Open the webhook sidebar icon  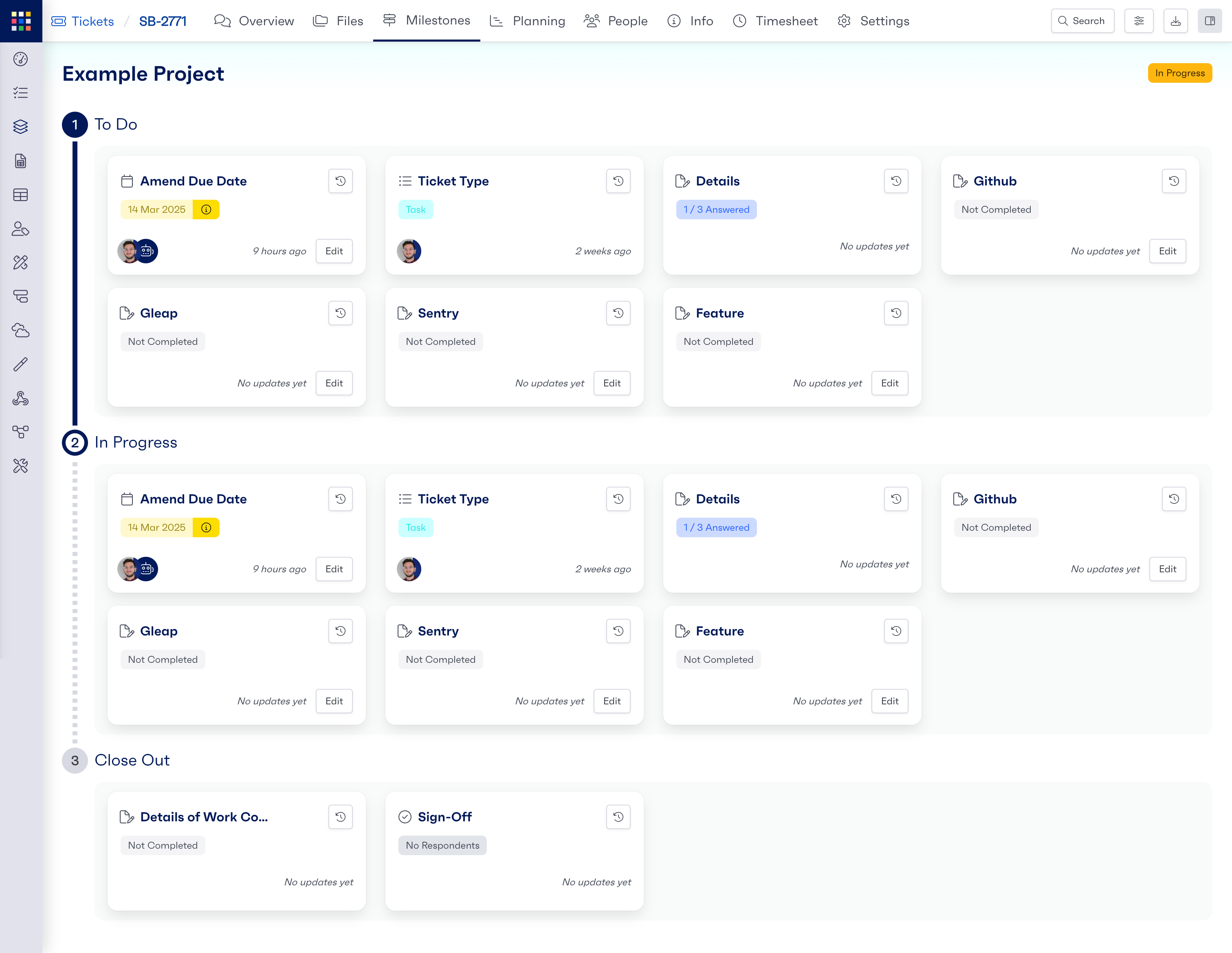pyautogui.click(x=21, y=398)
